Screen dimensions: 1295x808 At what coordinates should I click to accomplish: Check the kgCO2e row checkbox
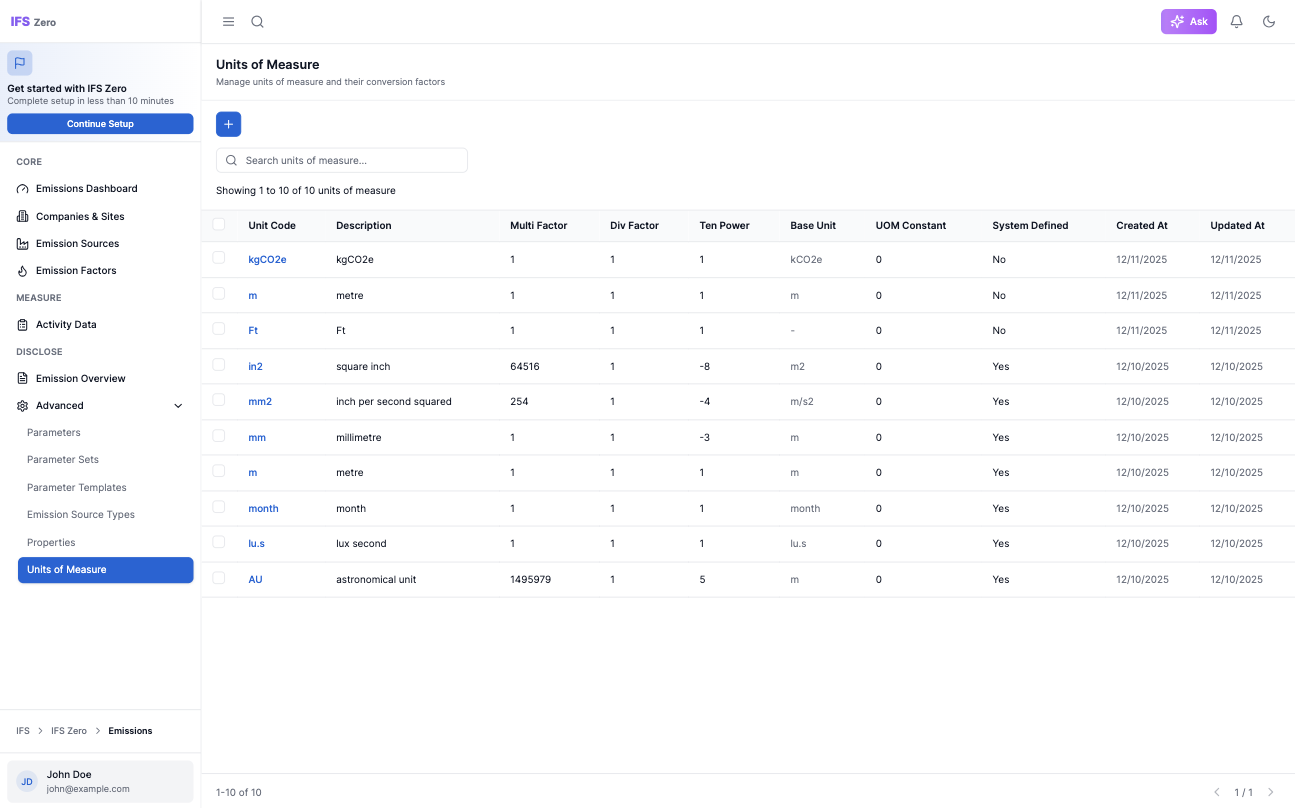tap(219, 258)
